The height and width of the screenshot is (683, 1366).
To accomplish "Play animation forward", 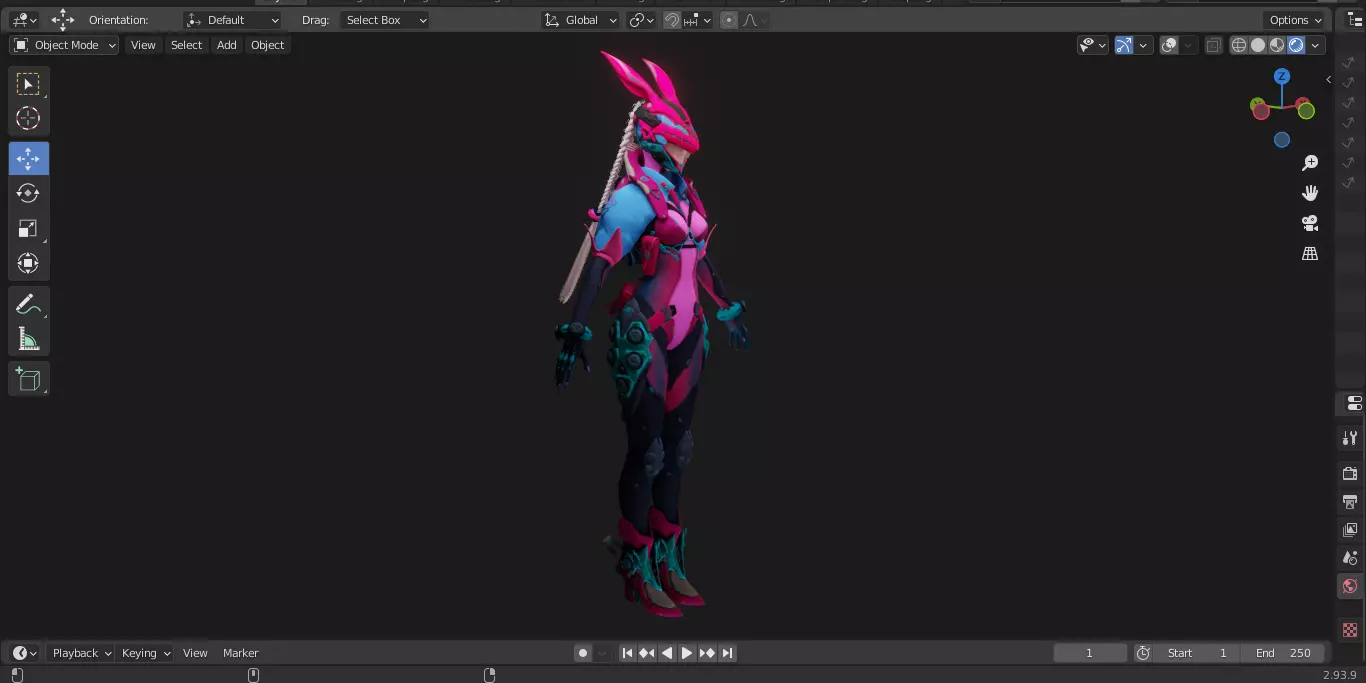I will pyautogui.click(x=687, y=653).
